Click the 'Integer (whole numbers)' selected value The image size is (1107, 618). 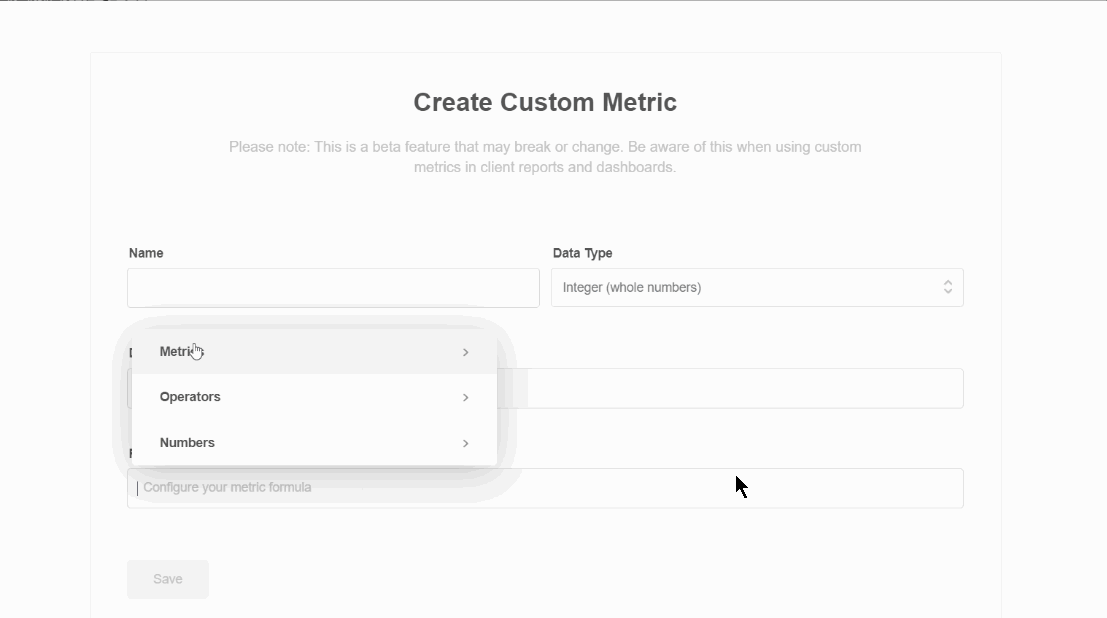[632, 288]
